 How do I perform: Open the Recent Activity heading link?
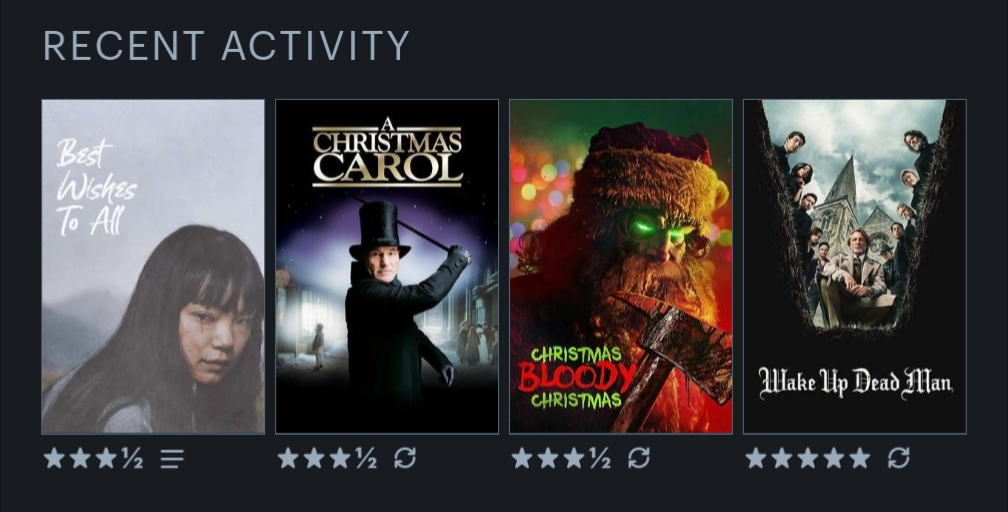226,46
